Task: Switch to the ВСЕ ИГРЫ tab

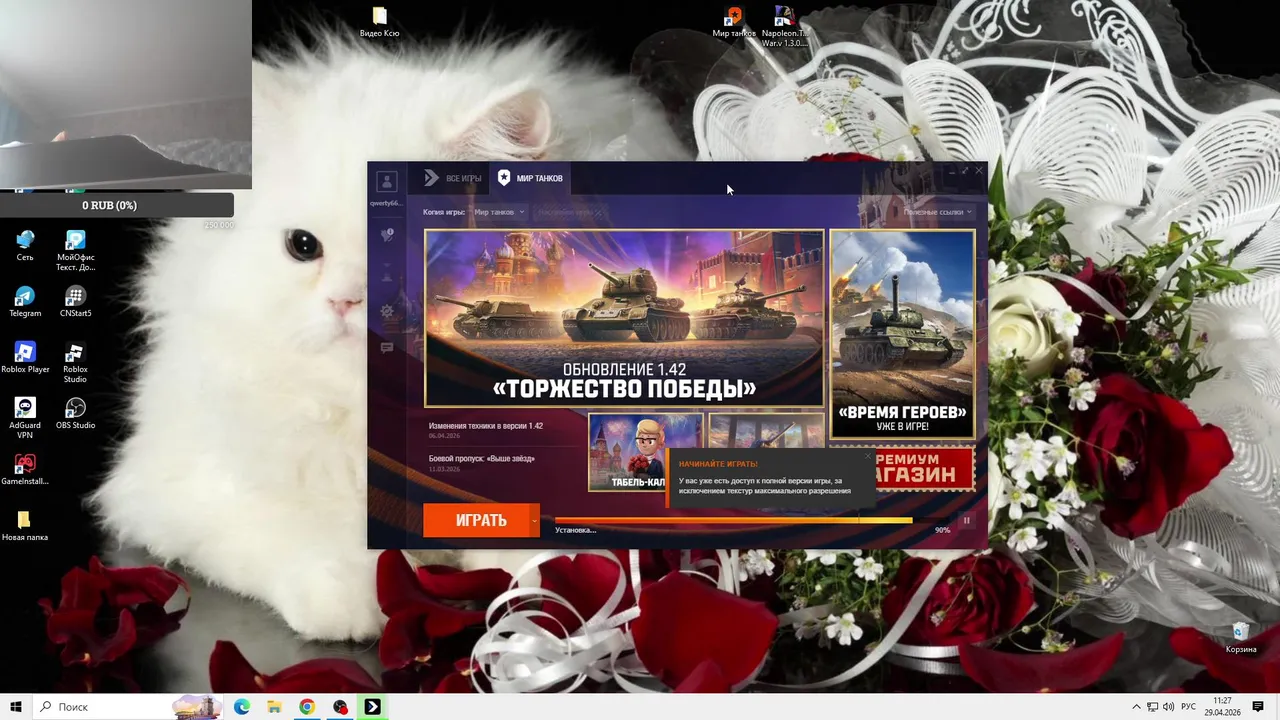Action: (x=452, y=178)
